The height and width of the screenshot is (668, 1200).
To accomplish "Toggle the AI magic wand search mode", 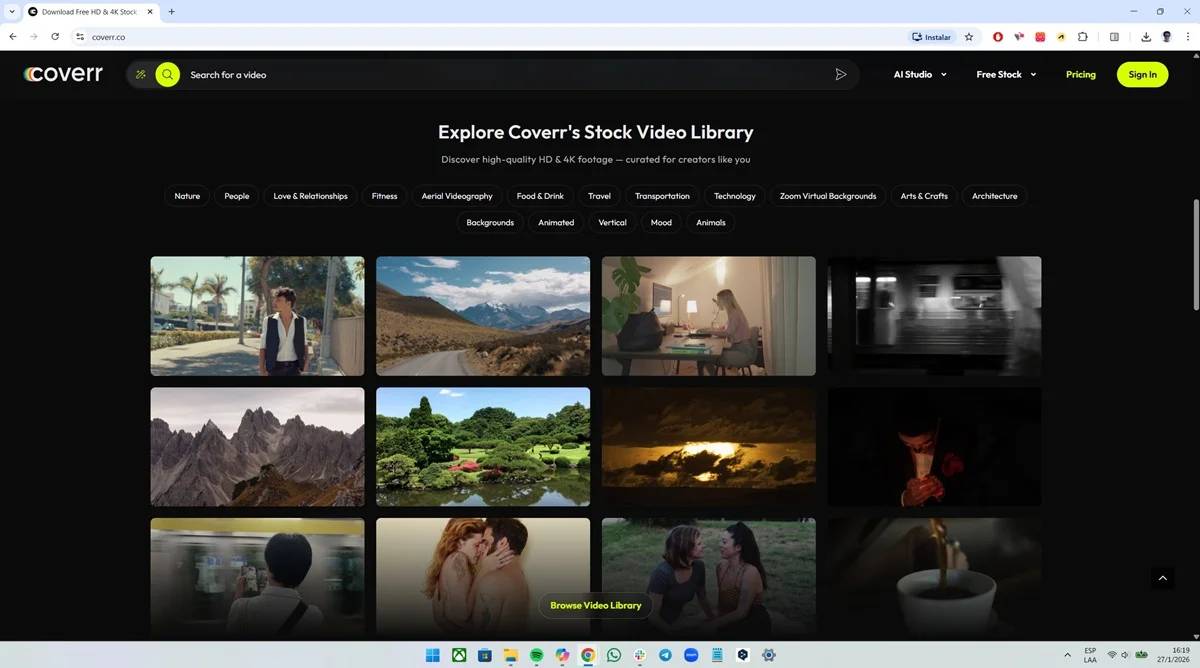I will coord(141,74).
